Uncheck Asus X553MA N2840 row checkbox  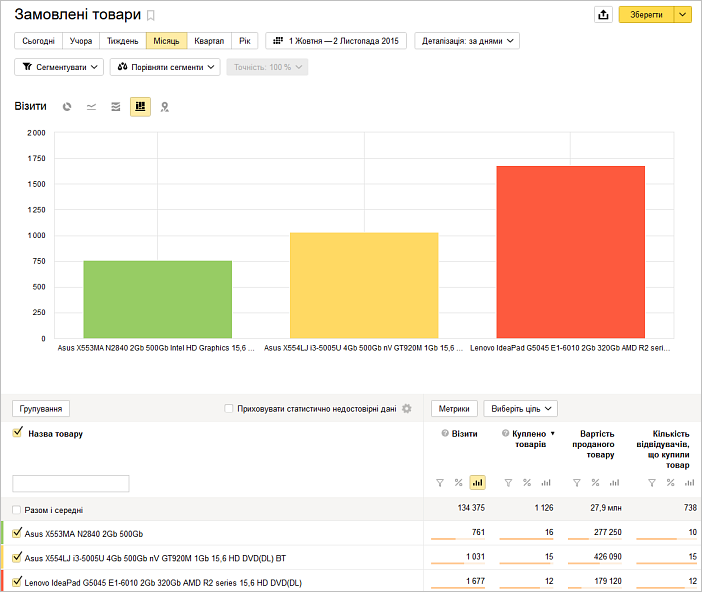[17, 532]
